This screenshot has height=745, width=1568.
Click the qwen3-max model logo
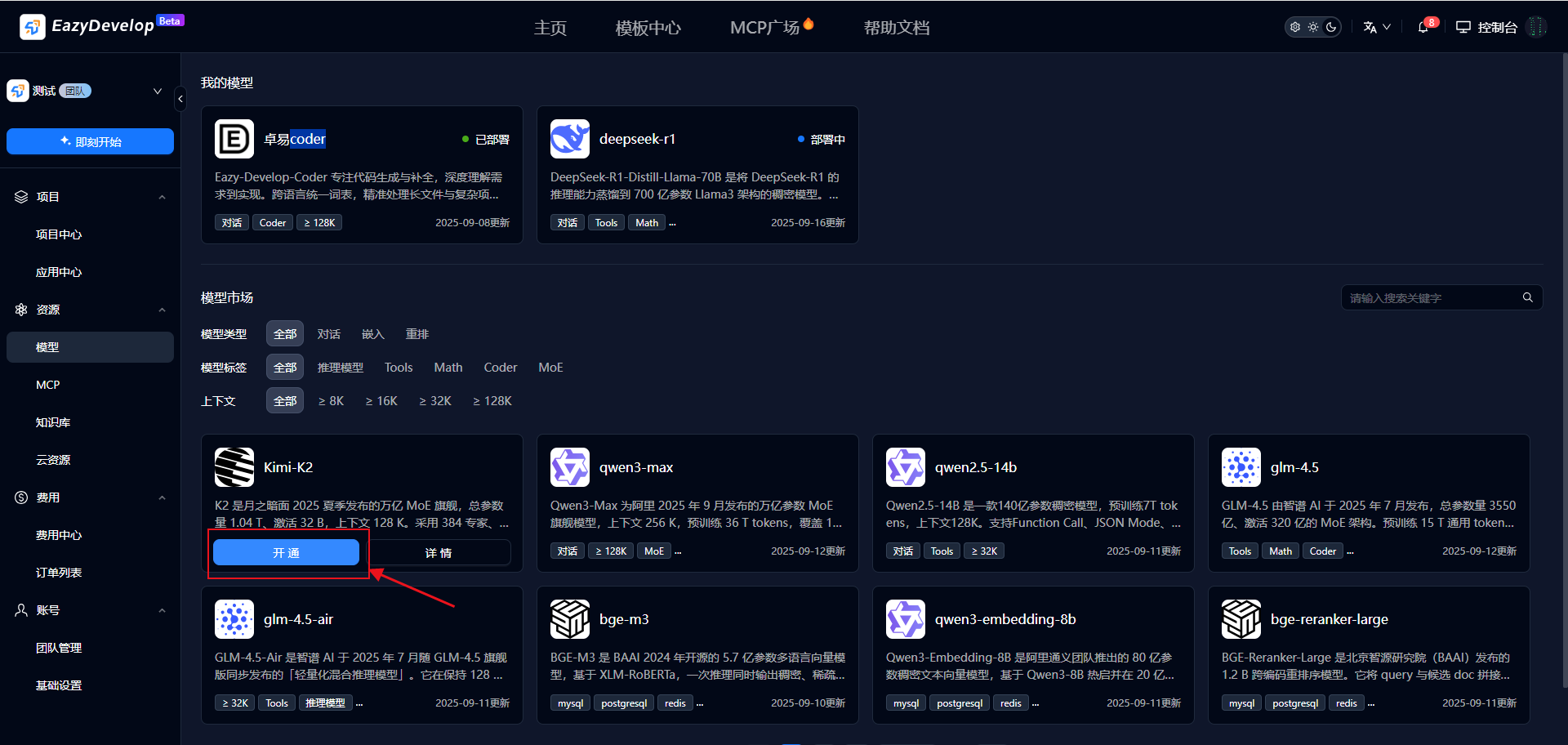click(570, 467)
